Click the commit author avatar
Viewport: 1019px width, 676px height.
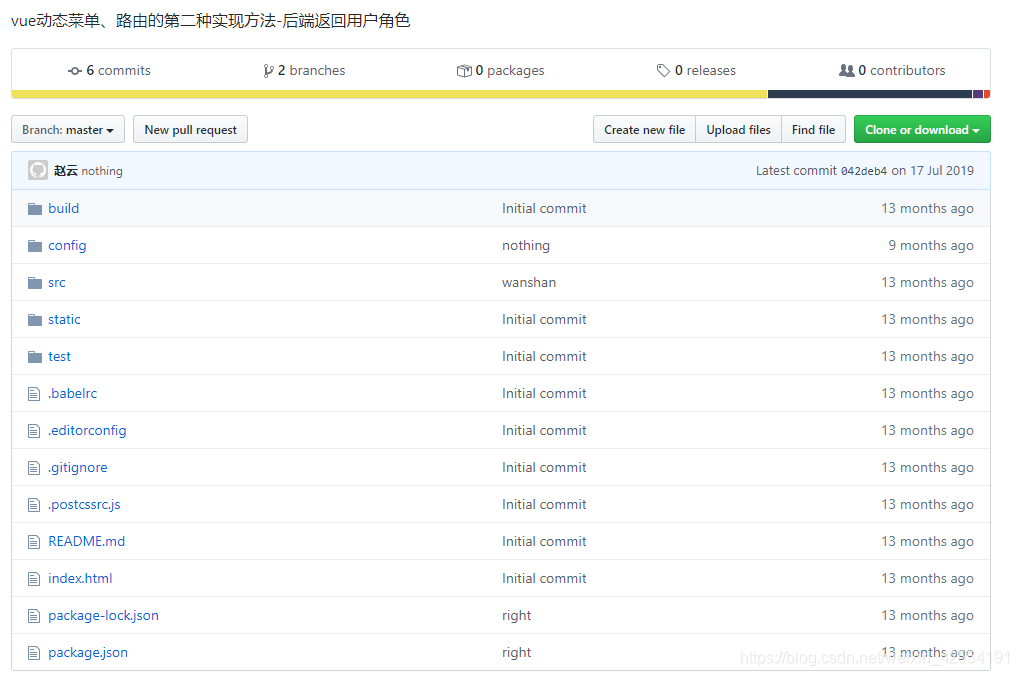click(37, 170)
